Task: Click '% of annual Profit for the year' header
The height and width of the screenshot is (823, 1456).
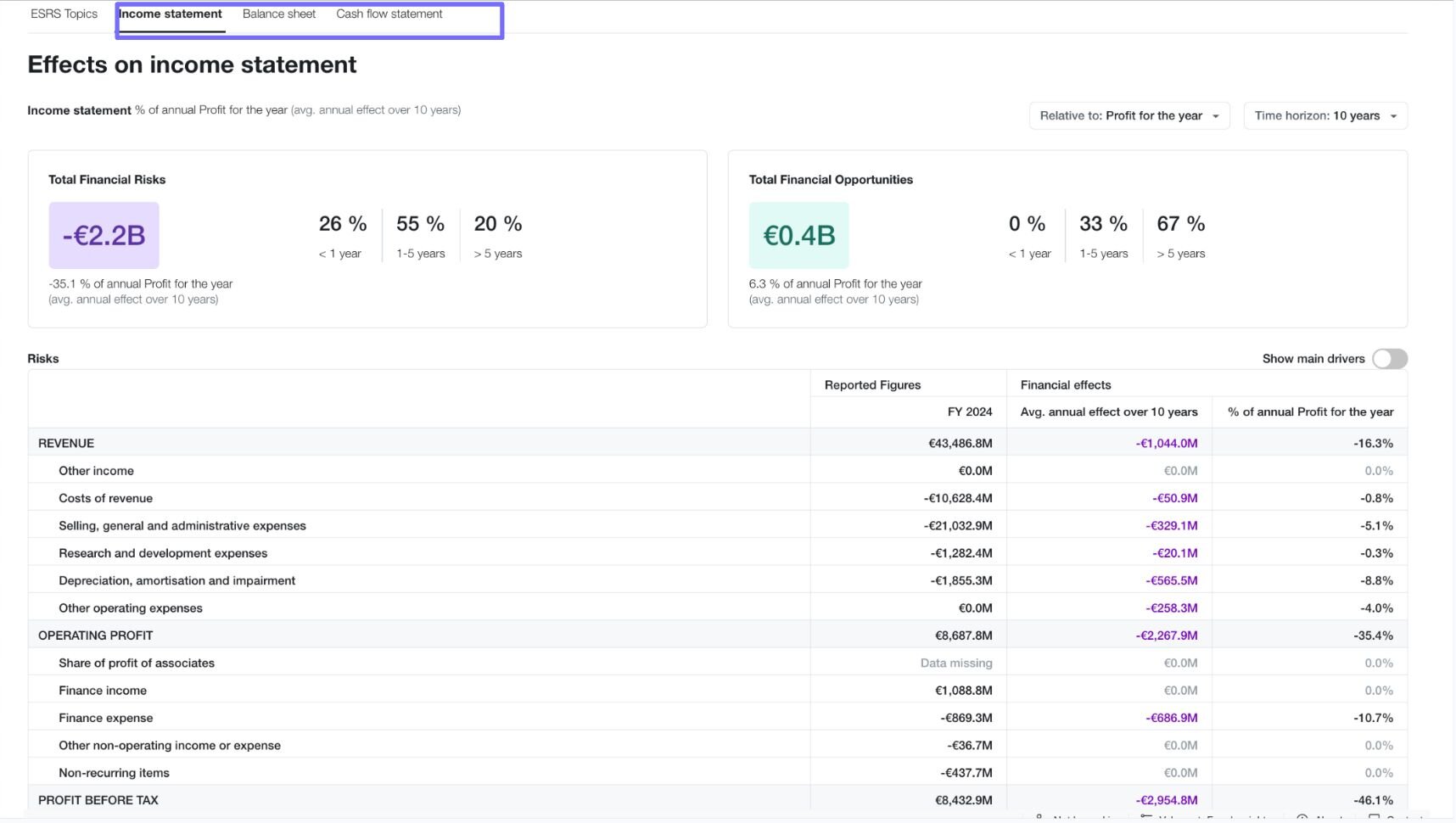Action: point(1311,411)
